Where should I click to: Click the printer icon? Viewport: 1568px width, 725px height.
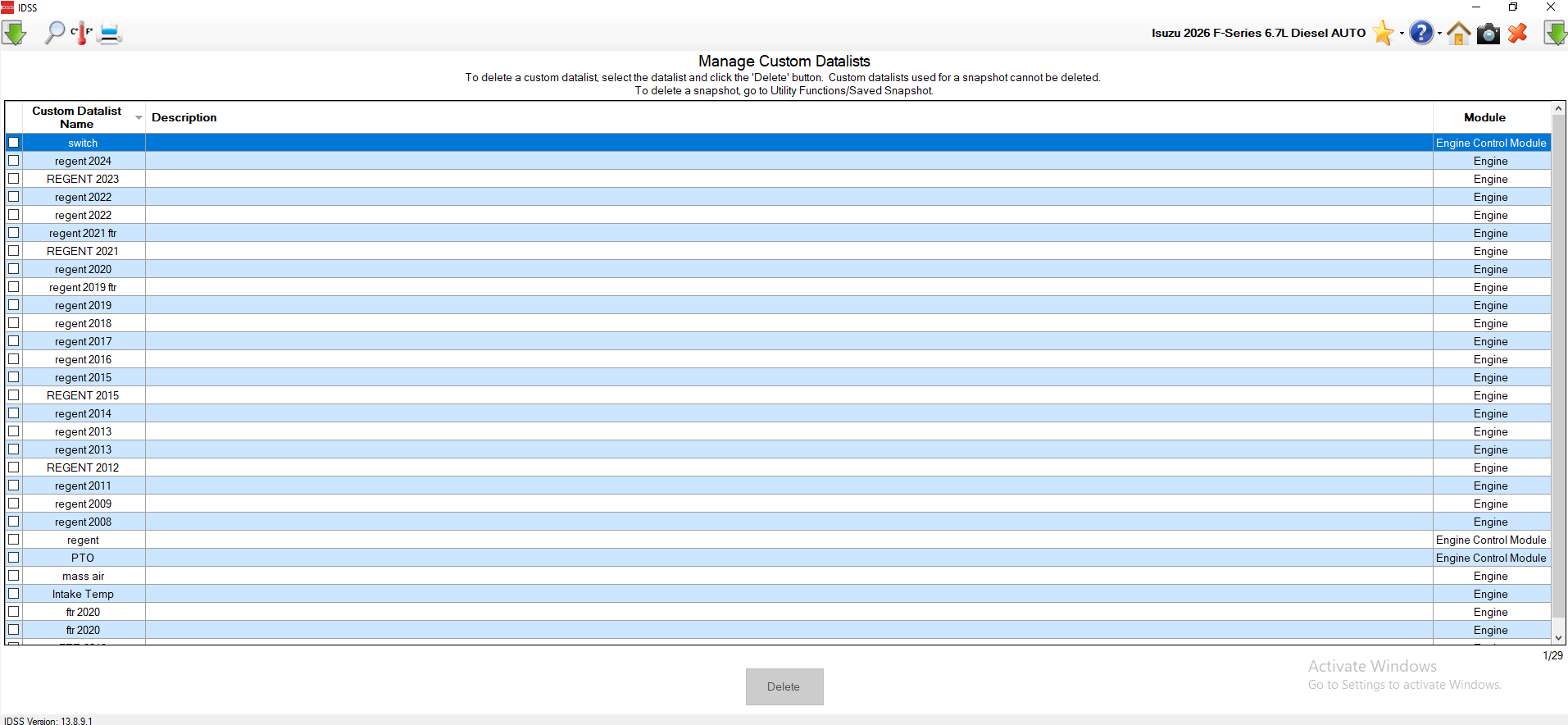(109, 33)
